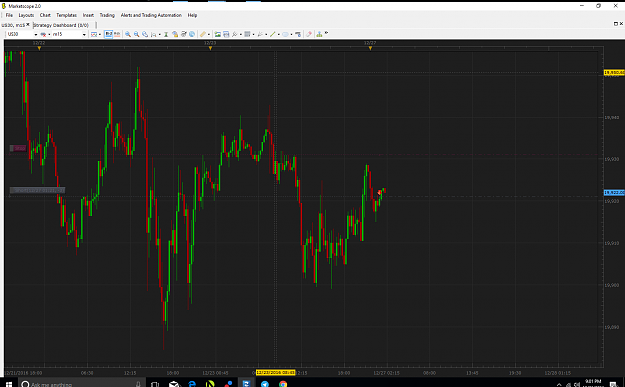Click the Short position label on chart
Image resolution: width=625 pixels, height=387 pixels.
pyautogui.click(x=37, y=190)
